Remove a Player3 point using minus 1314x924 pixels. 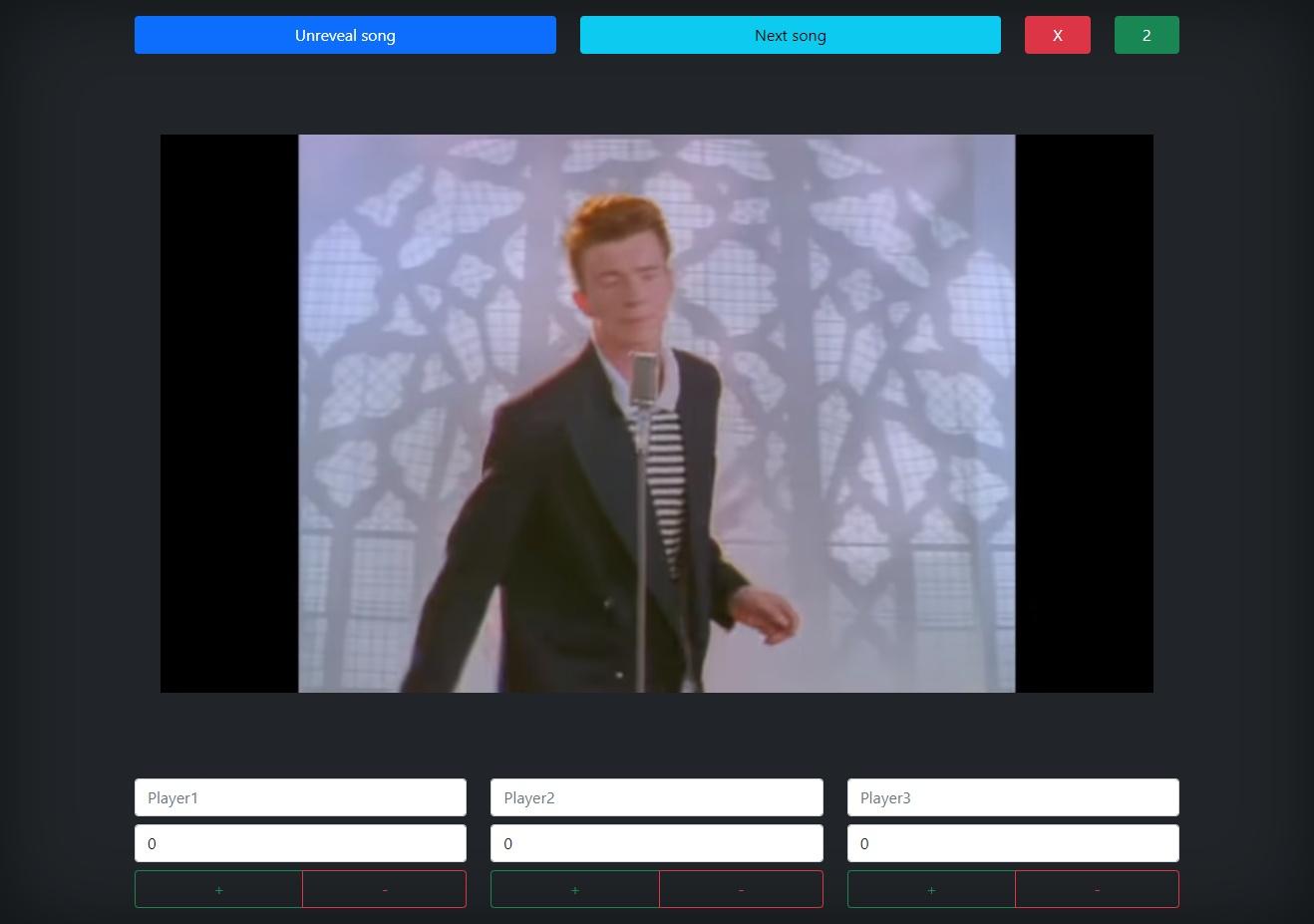point(1098,889)
